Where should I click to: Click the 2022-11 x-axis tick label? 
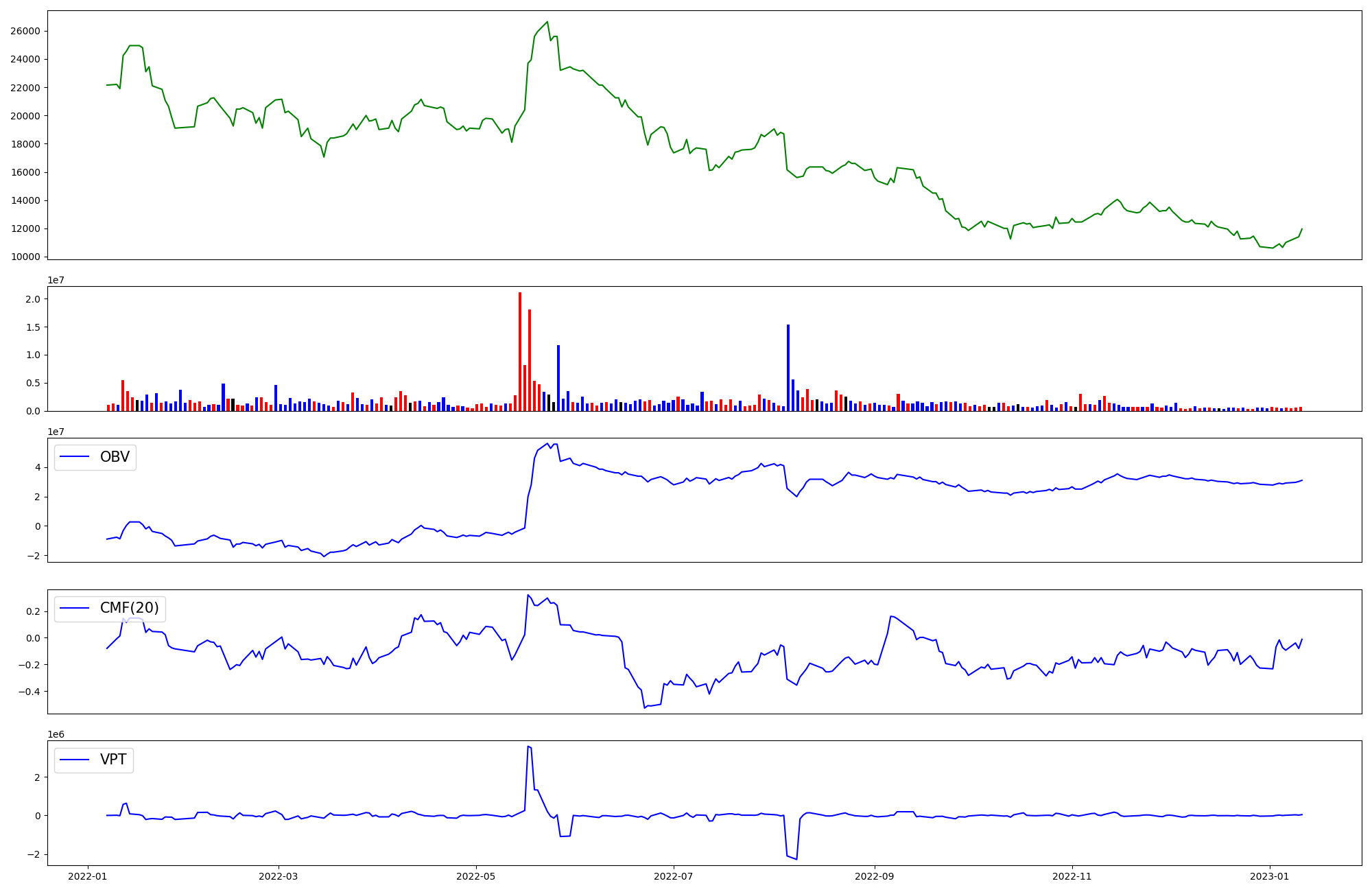point(1072,876)
